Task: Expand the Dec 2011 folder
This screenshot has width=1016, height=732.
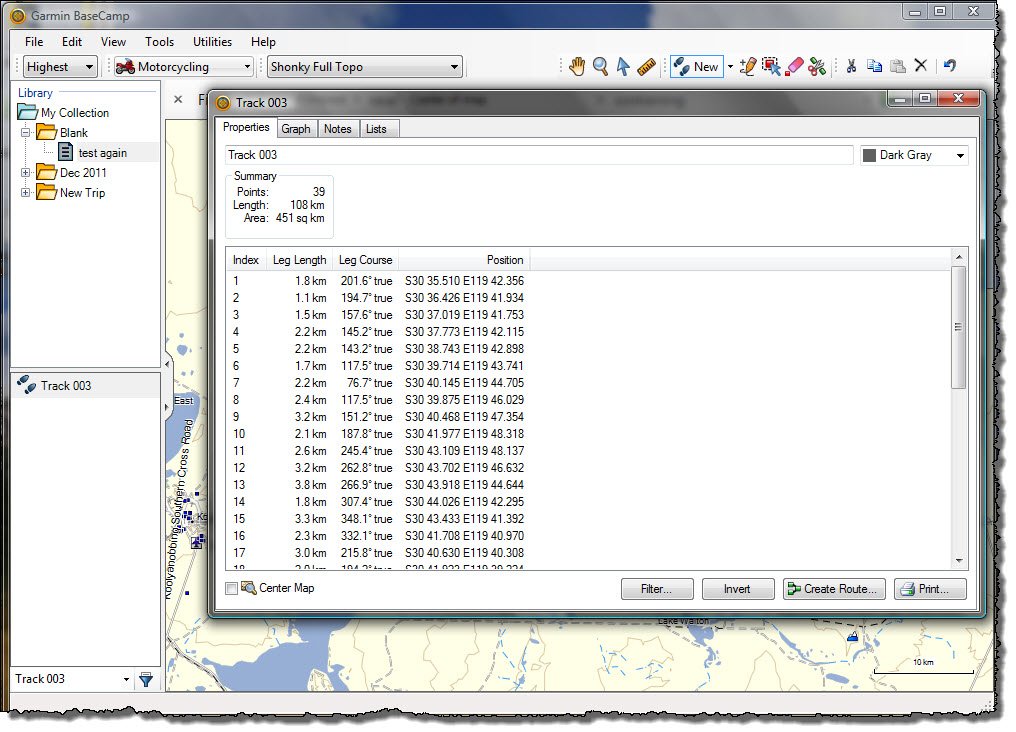Action: point(26,173)
